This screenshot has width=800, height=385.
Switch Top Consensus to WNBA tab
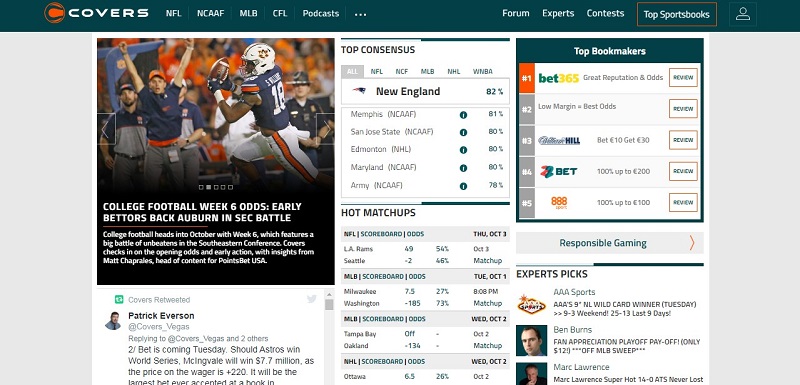point(483,71)
